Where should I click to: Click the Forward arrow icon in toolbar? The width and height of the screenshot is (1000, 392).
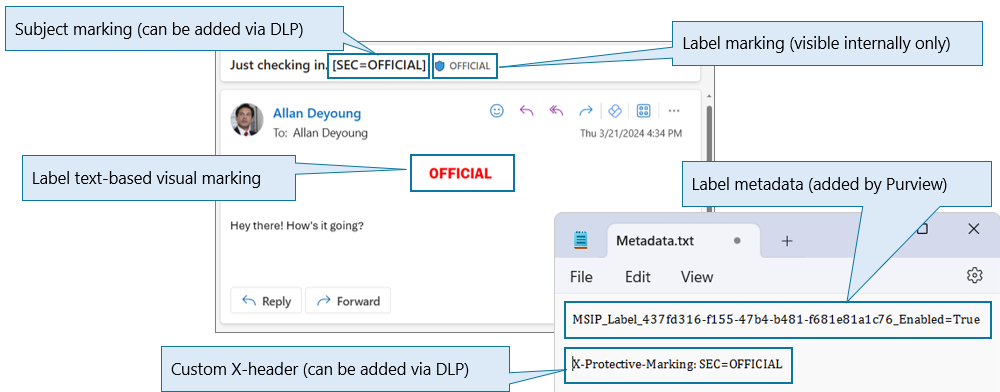tap(585, 111)
